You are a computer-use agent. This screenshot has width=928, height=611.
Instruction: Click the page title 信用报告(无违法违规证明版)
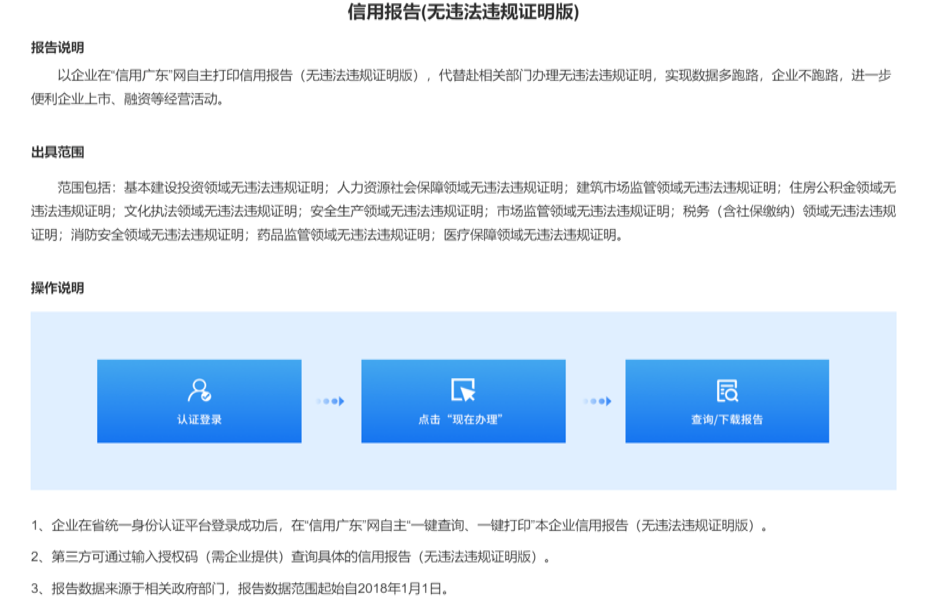(x=463, y=14)
